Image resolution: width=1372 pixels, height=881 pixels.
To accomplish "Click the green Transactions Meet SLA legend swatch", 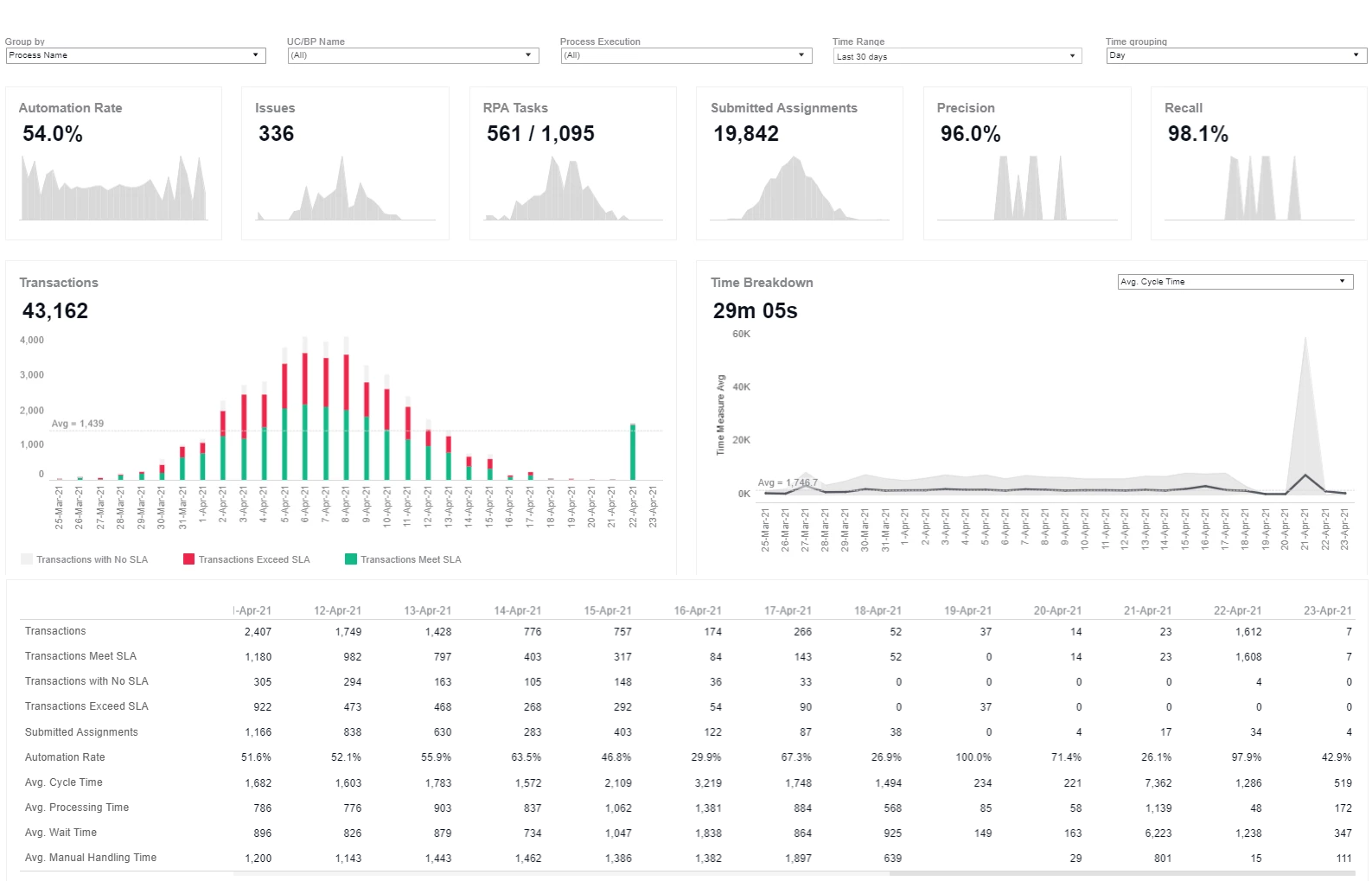I will pyautogui.click(x=351, y=559).
